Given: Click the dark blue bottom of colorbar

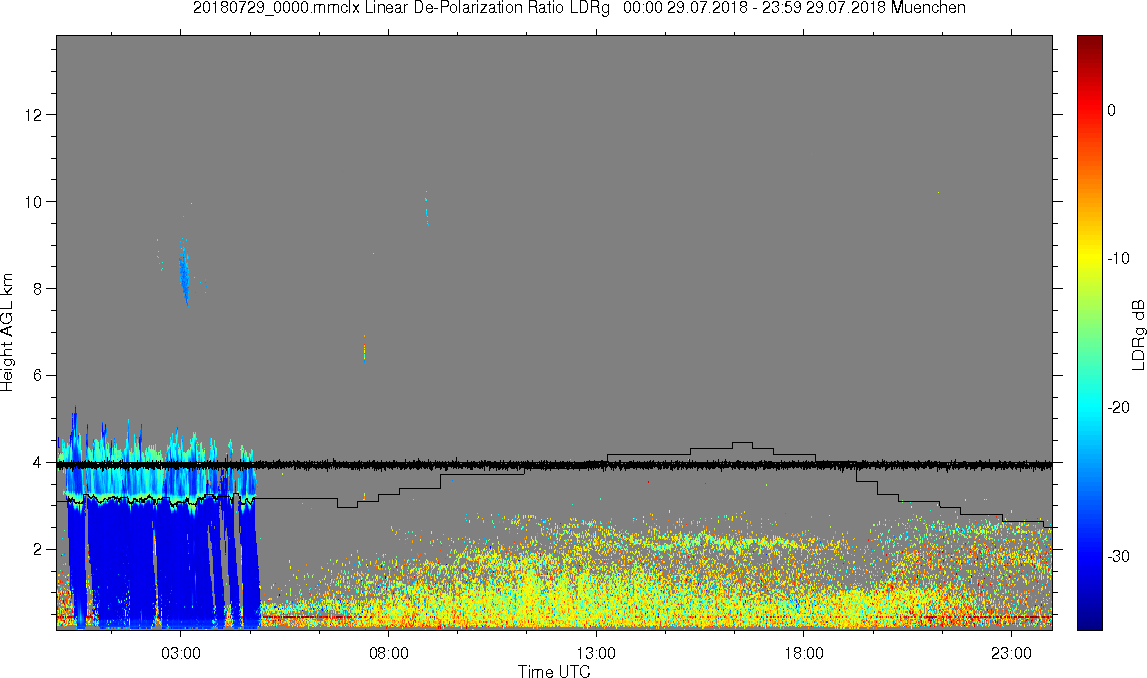Looking at the screenshot, I should (1089, 620).
